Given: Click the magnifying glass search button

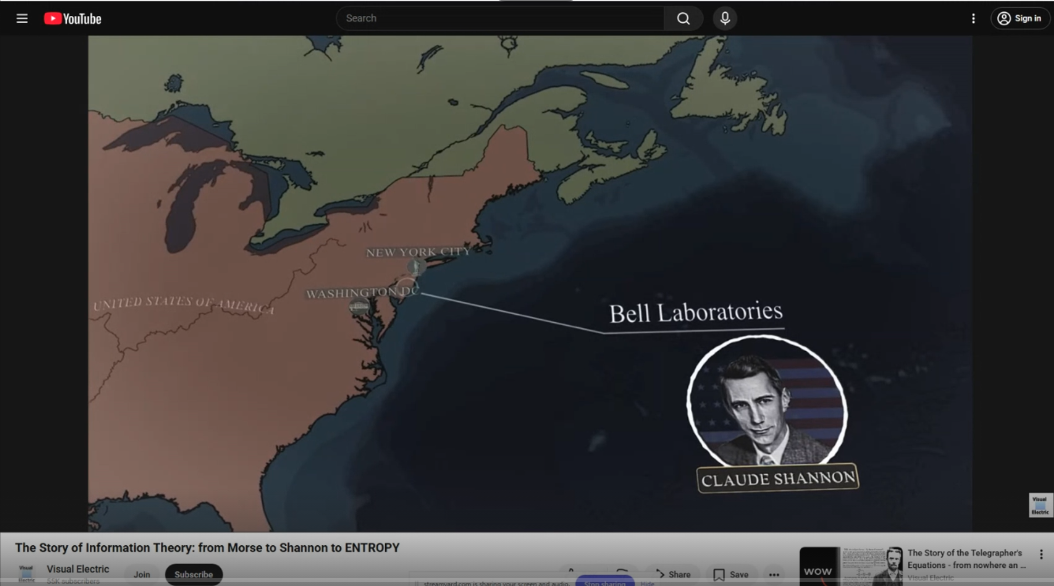Looking at the screenshot, I should click(x=683, y=18).
